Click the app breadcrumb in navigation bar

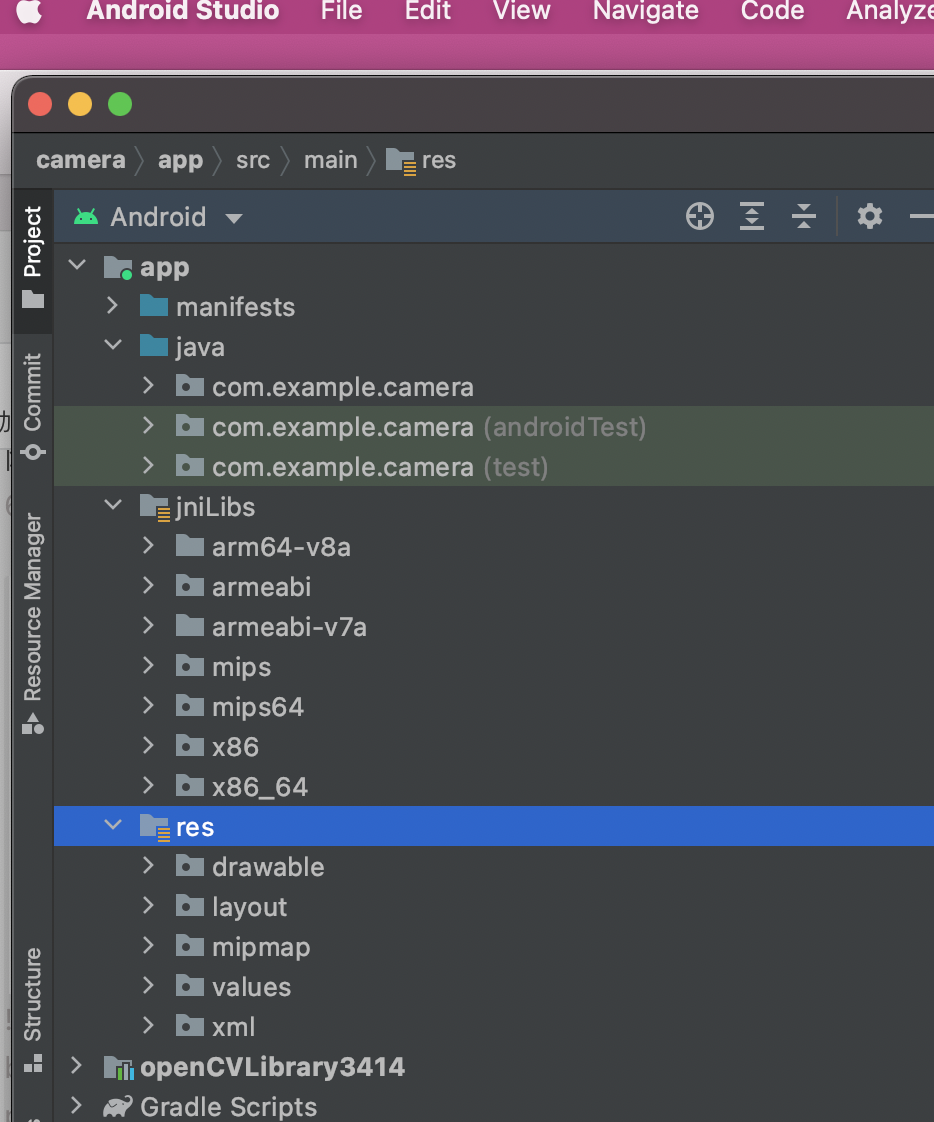[180, 161]
